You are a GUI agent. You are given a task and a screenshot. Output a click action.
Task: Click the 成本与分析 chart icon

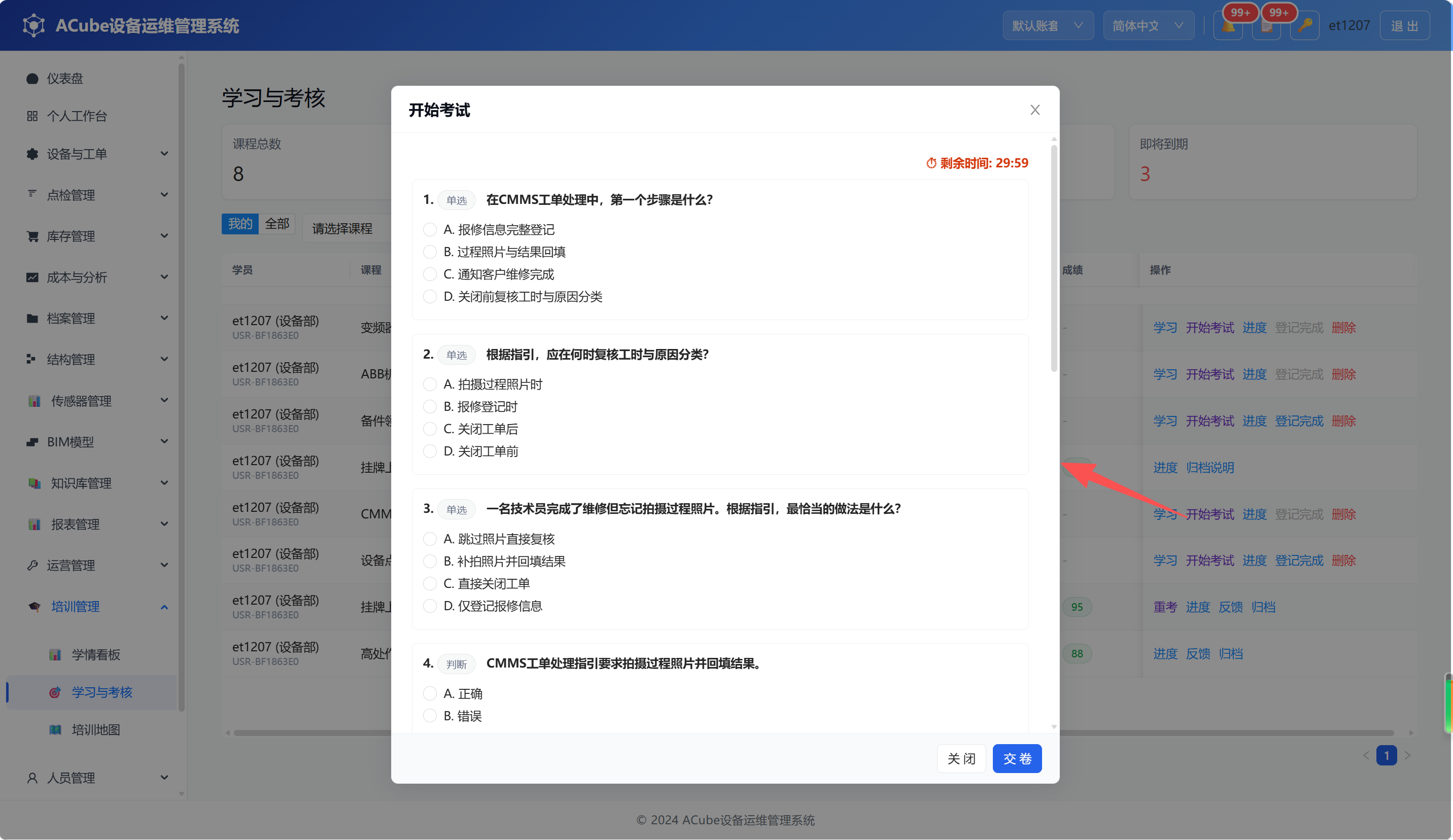click(x=32, y=277)
